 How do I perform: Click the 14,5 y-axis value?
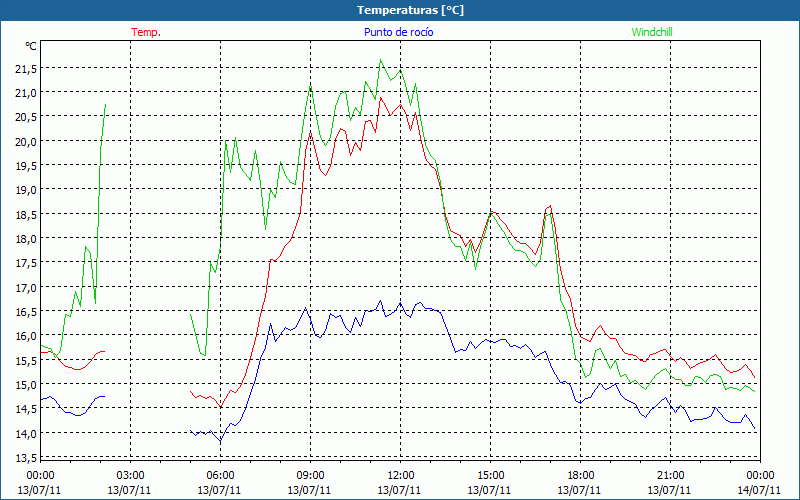pos(26,409)
